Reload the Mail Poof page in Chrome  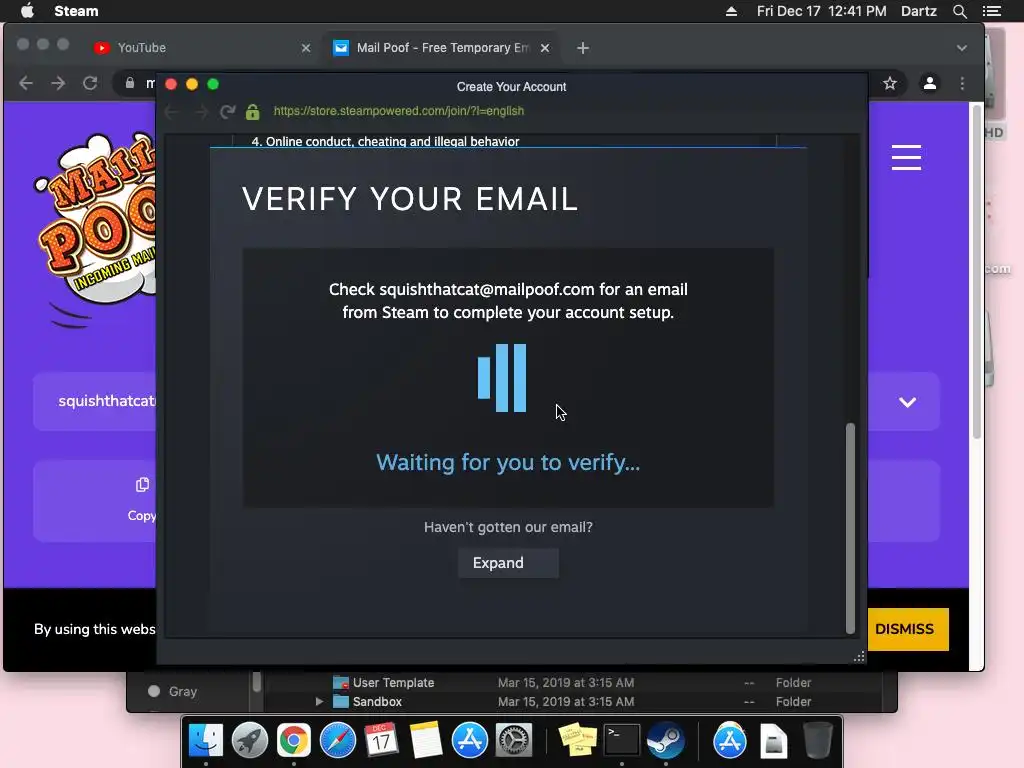pyautogui.click(x=90, y=83)
